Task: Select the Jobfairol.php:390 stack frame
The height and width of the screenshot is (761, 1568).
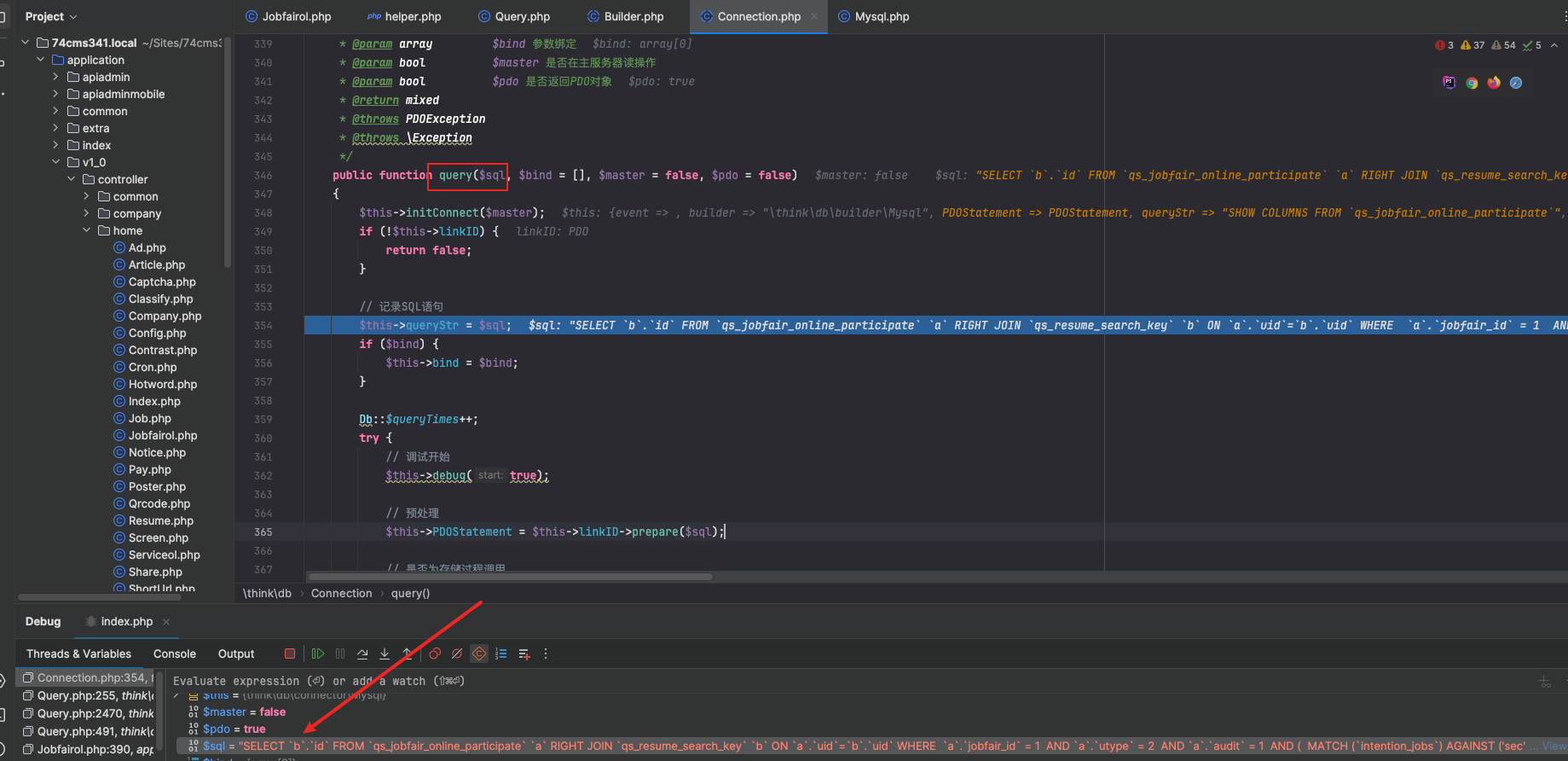Action: tap(88, 749)
